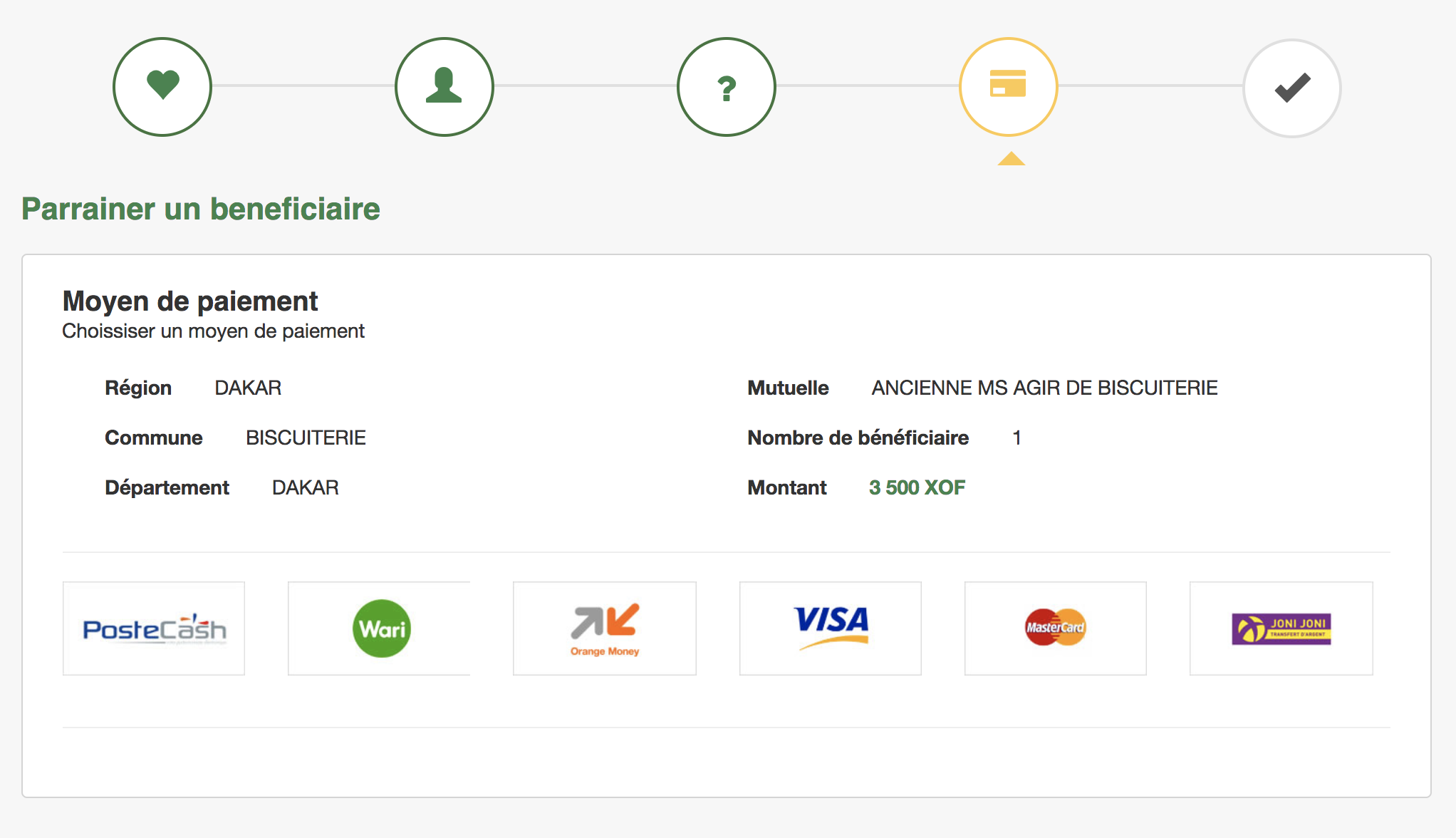1456x838 pixels.
Task: Select Joni Joni money transfer
Action: click(1281, 628)
